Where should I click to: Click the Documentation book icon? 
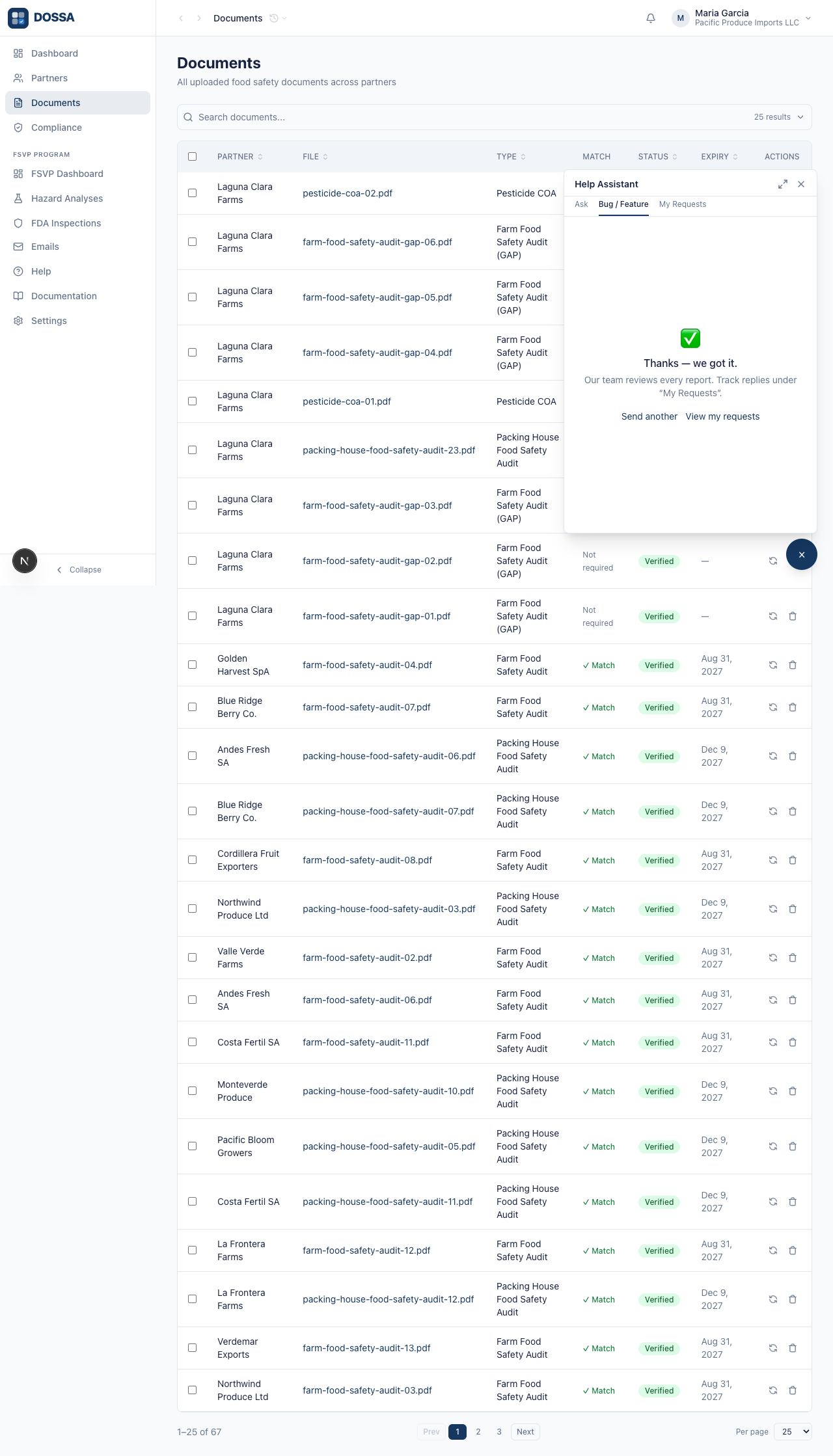coord(18,296)
